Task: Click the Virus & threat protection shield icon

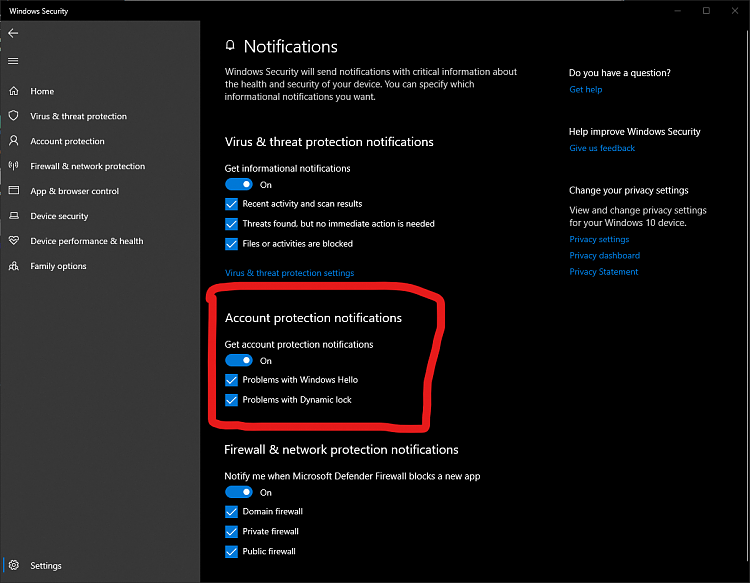Action: point(14,116)
